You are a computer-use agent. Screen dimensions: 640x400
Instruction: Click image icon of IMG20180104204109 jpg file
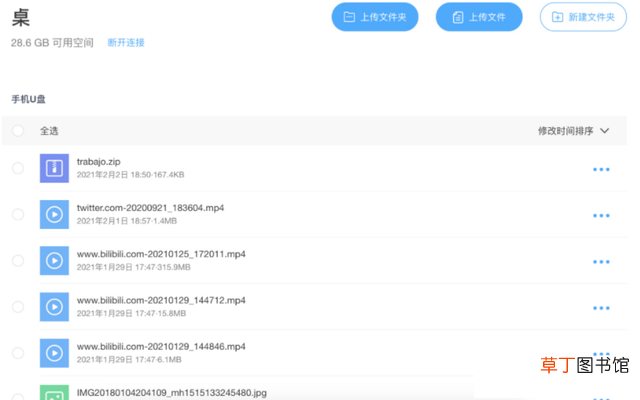[x=54, y=393]
